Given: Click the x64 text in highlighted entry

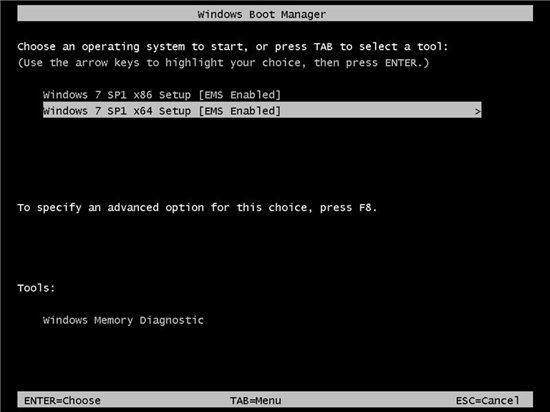Looking at the screenshot, I should [x=143, y=111].
